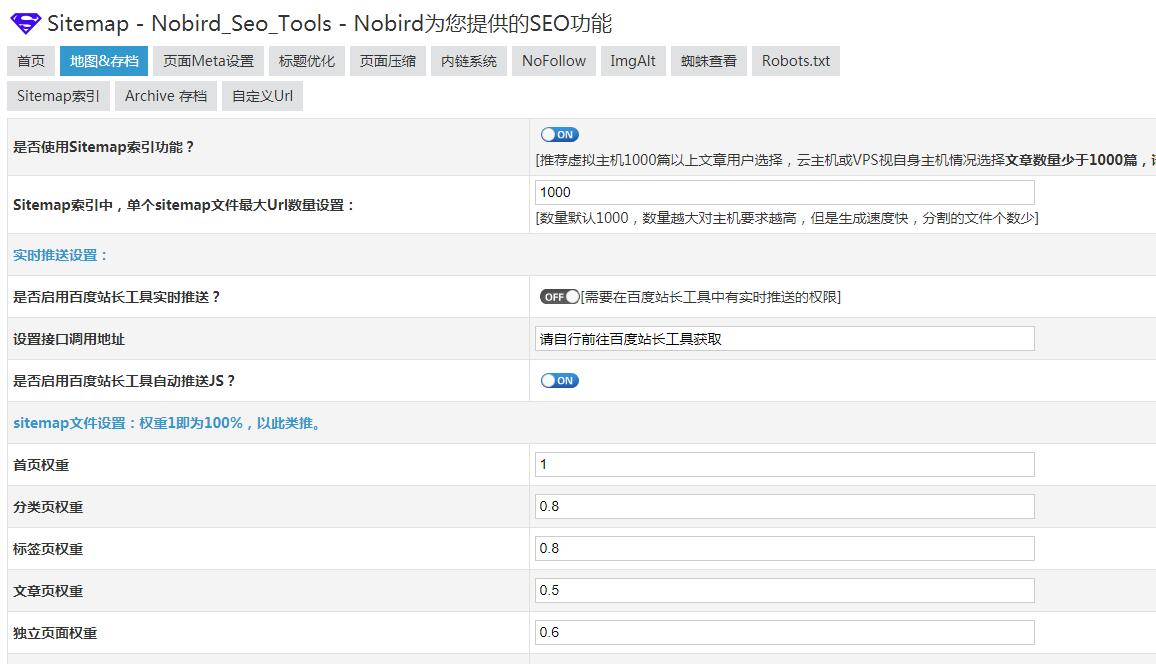Select the 标题优化 tab
Image resolution: width=1156 pixels, height=664 pixels.
pos(306,60)
